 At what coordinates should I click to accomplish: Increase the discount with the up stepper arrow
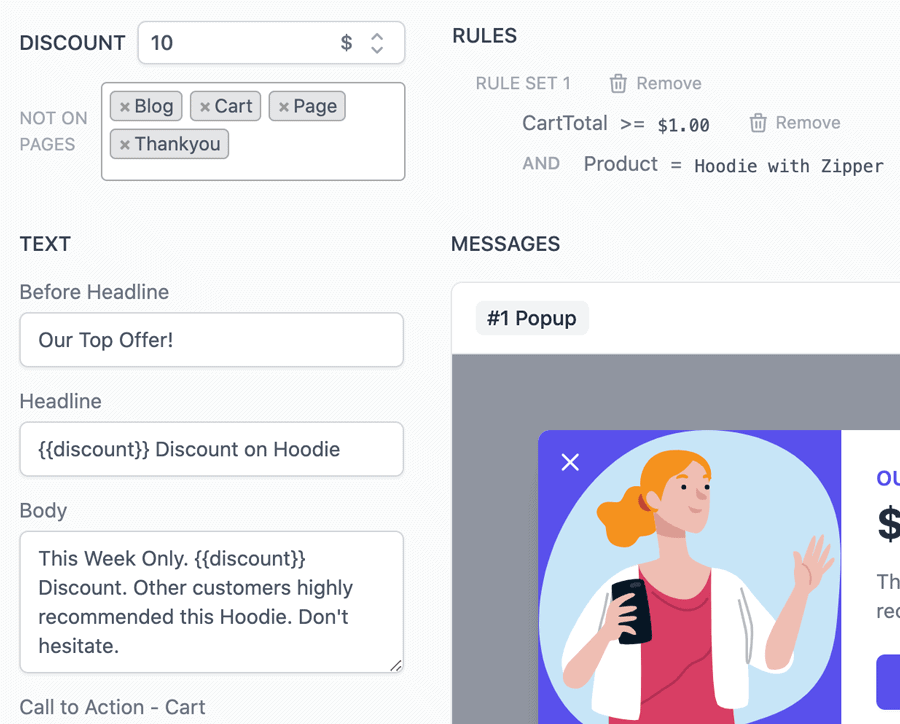pyautogui.click(x=377, y=36)
